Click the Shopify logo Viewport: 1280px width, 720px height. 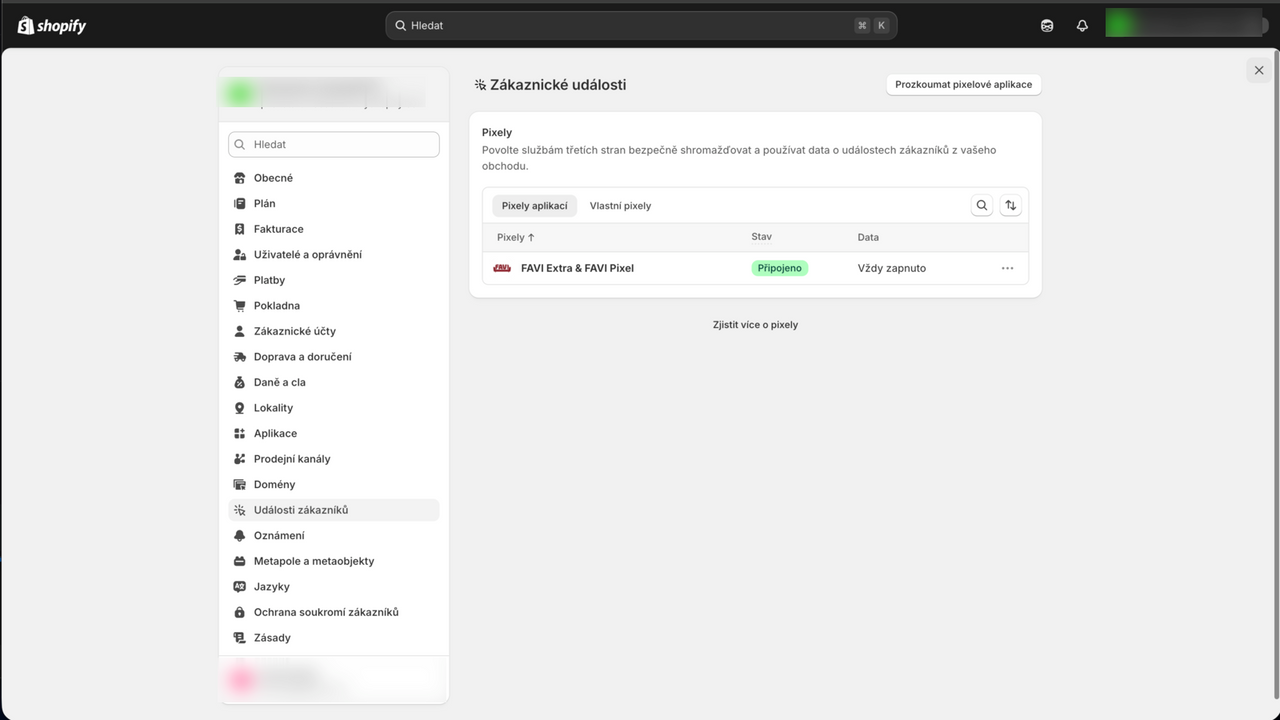pyautogui.click(x=52, y=25)
